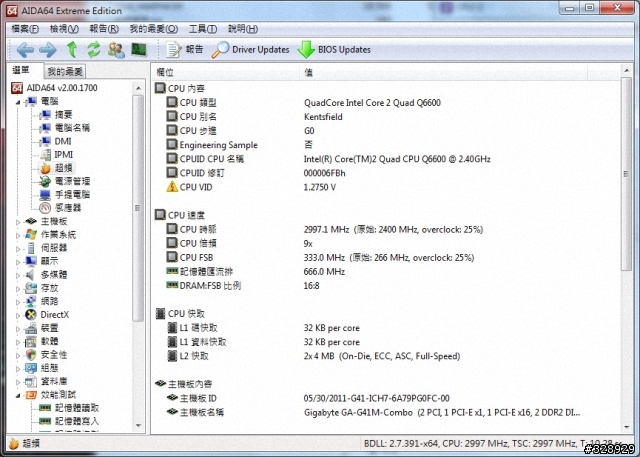Open the users icon in toolbar
Image resolution: width=640 pixels, height=457 pixels.
pyautogui.click(x=116, y=50)
